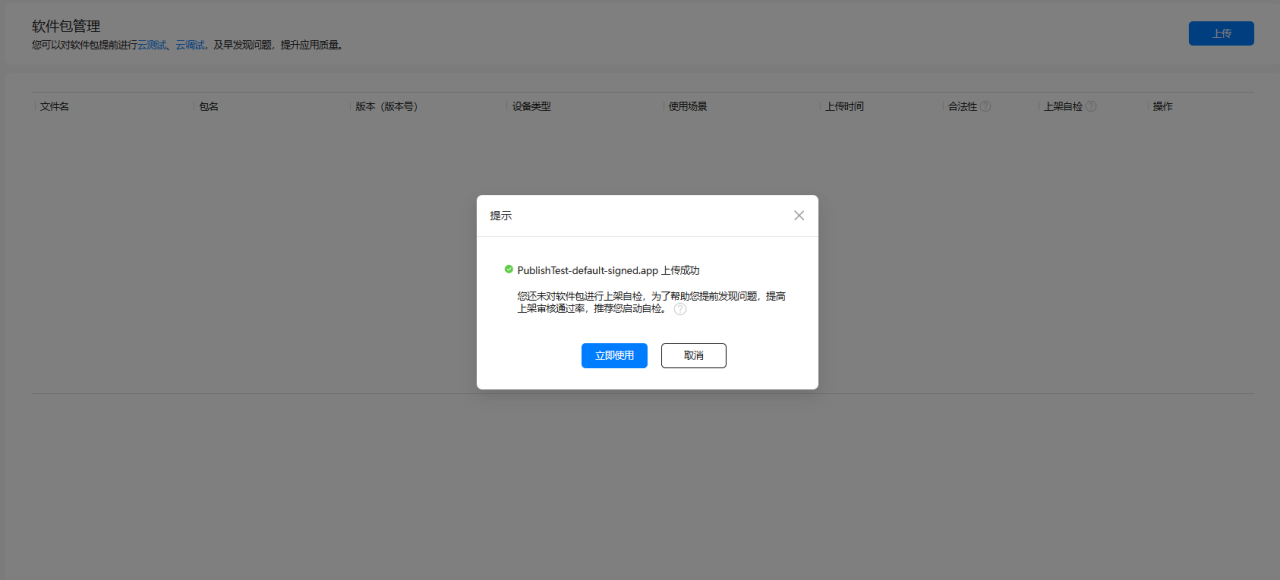Viewport: 1280px width, 580px height.
Task: Click the 提示 dialog title bar
Action: [x=500, y=215]
